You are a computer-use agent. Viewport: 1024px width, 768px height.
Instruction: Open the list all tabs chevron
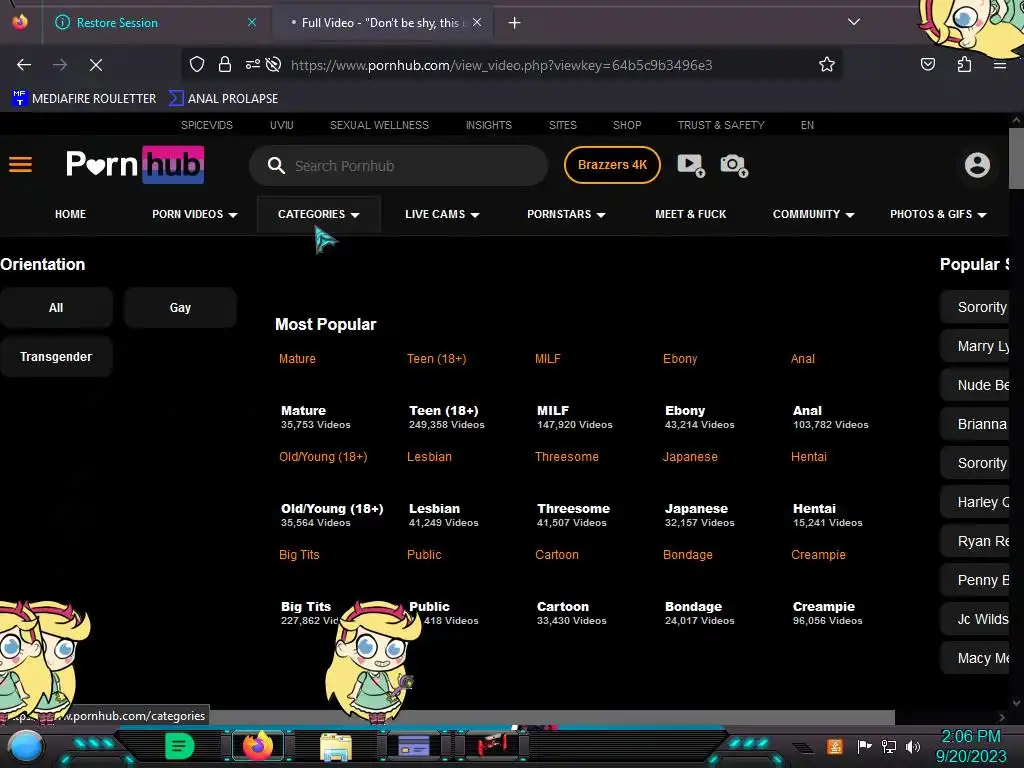pos(854,22)
